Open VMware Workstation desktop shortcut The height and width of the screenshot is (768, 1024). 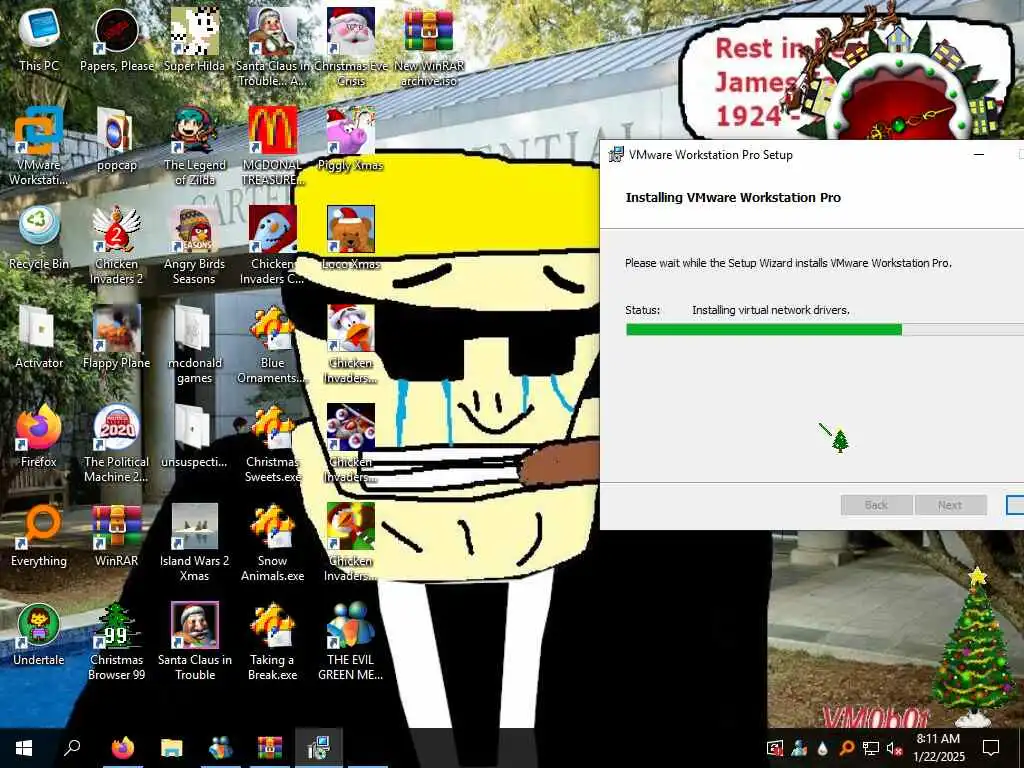point(39,145)
